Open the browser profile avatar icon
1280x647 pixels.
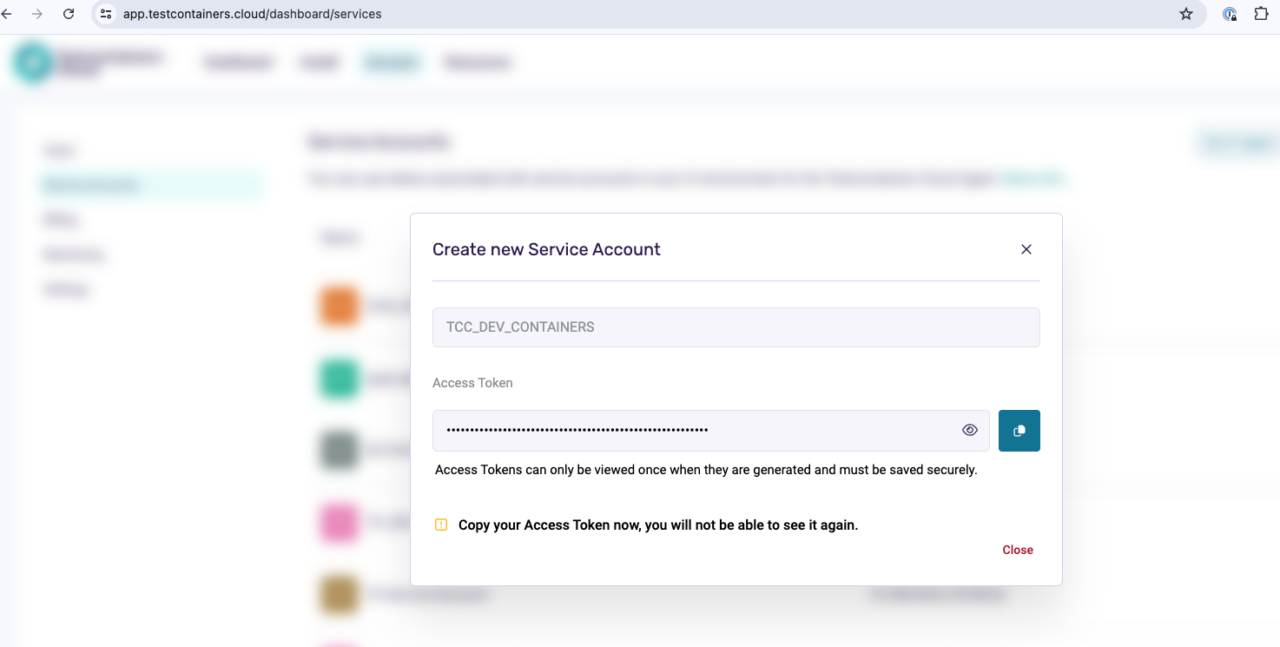1229,14
